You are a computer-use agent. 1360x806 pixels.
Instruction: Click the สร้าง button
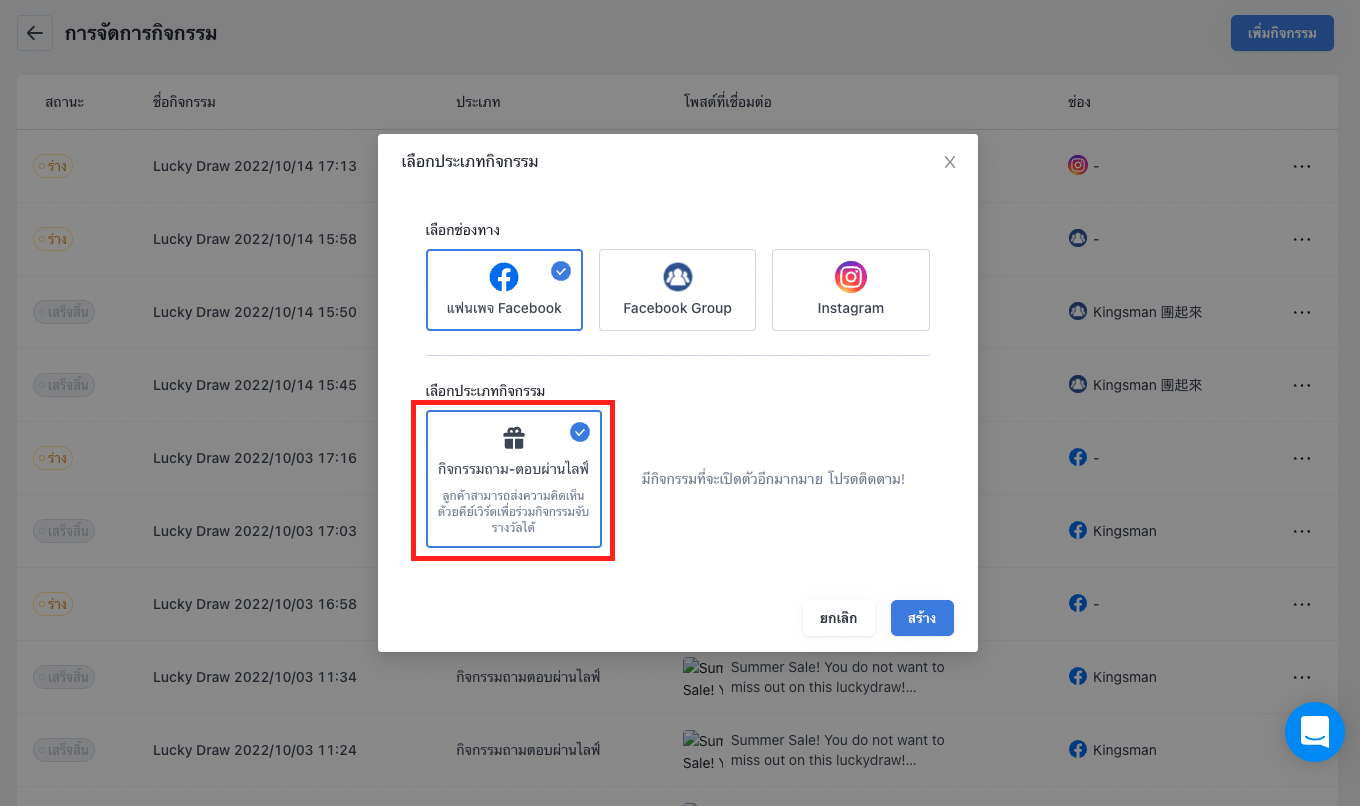922,618
